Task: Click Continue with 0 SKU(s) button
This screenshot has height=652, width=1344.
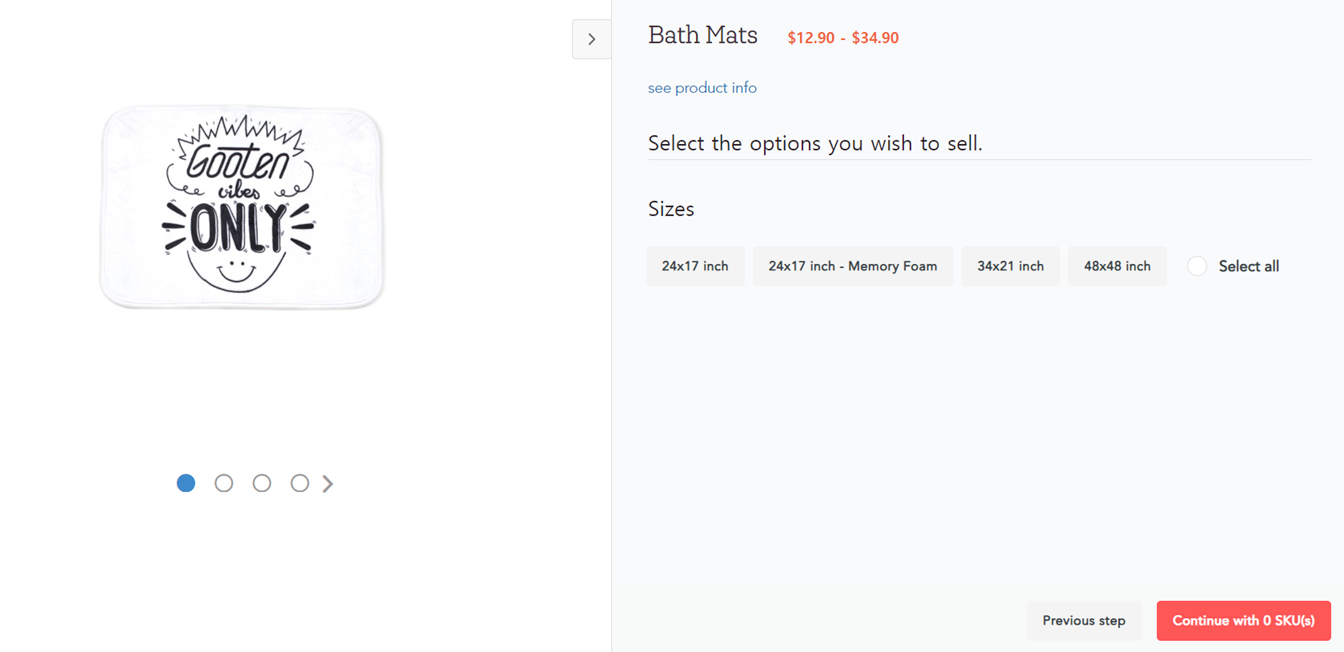Action: [1243, 621]
